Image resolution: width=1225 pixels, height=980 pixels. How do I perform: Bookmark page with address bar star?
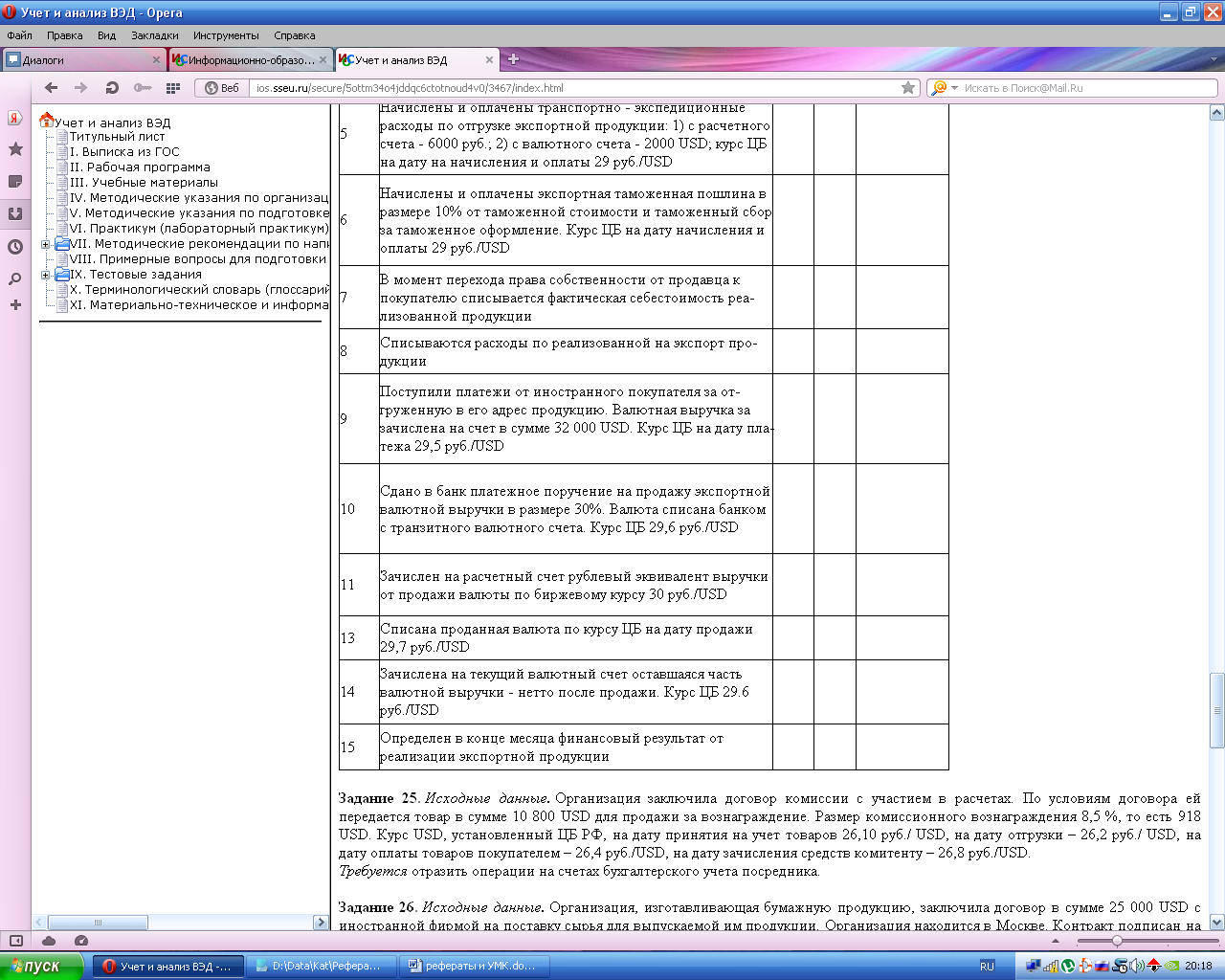point(908,87)
